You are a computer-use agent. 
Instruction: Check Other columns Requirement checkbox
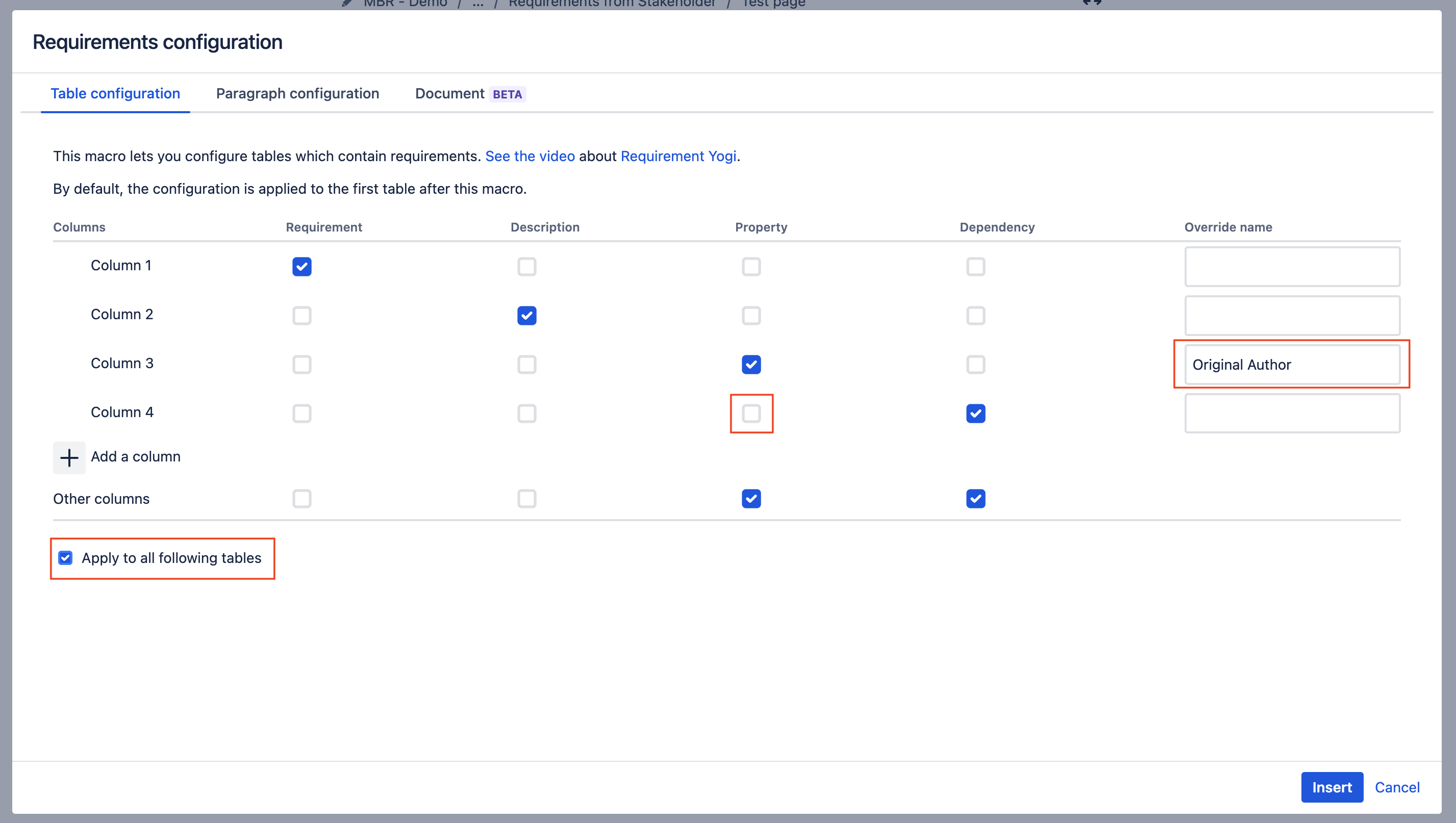[x=302, y=499]
